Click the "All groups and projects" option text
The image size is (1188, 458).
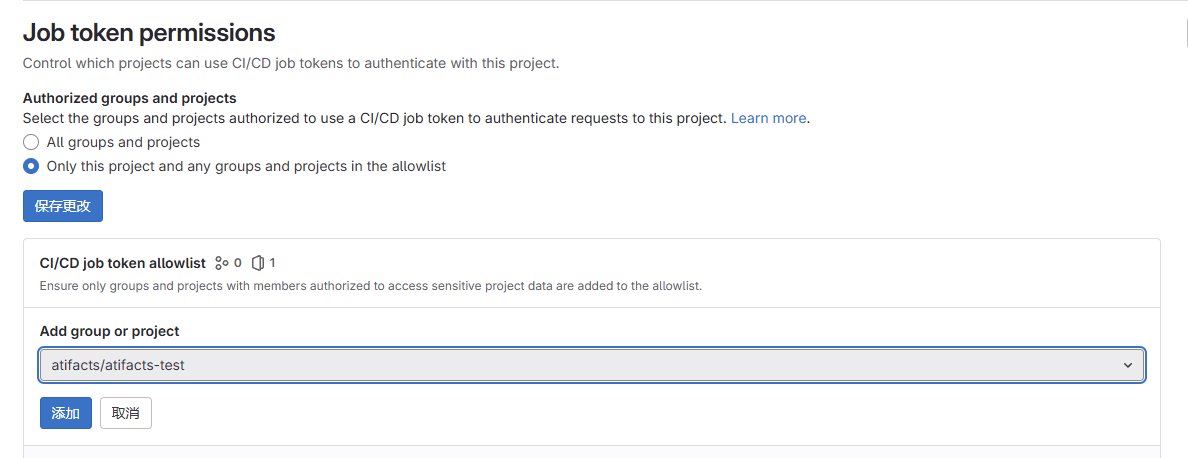[x=123, y=142]
